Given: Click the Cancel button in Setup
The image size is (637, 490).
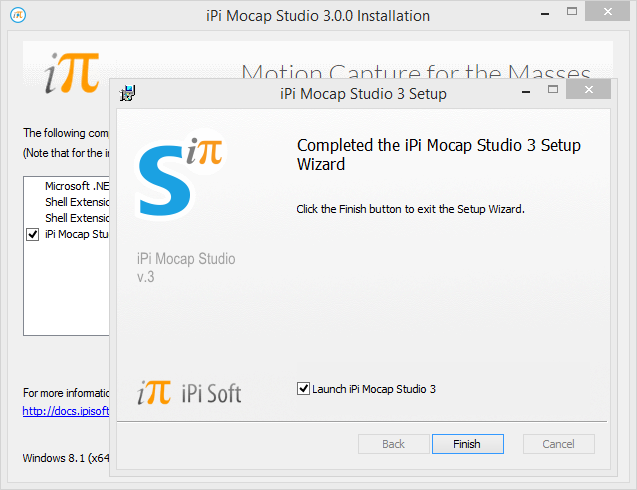Looking at the screenshot, I should (x=559, y=444).
